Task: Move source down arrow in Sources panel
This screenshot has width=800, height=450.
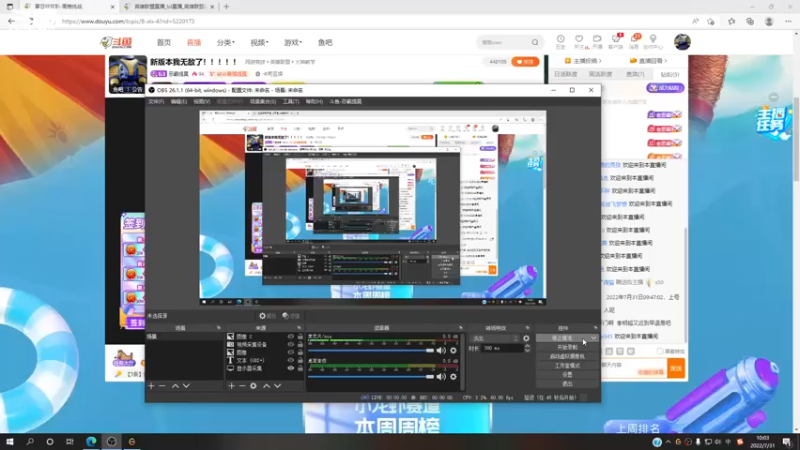Action: (x=278, y=386)
